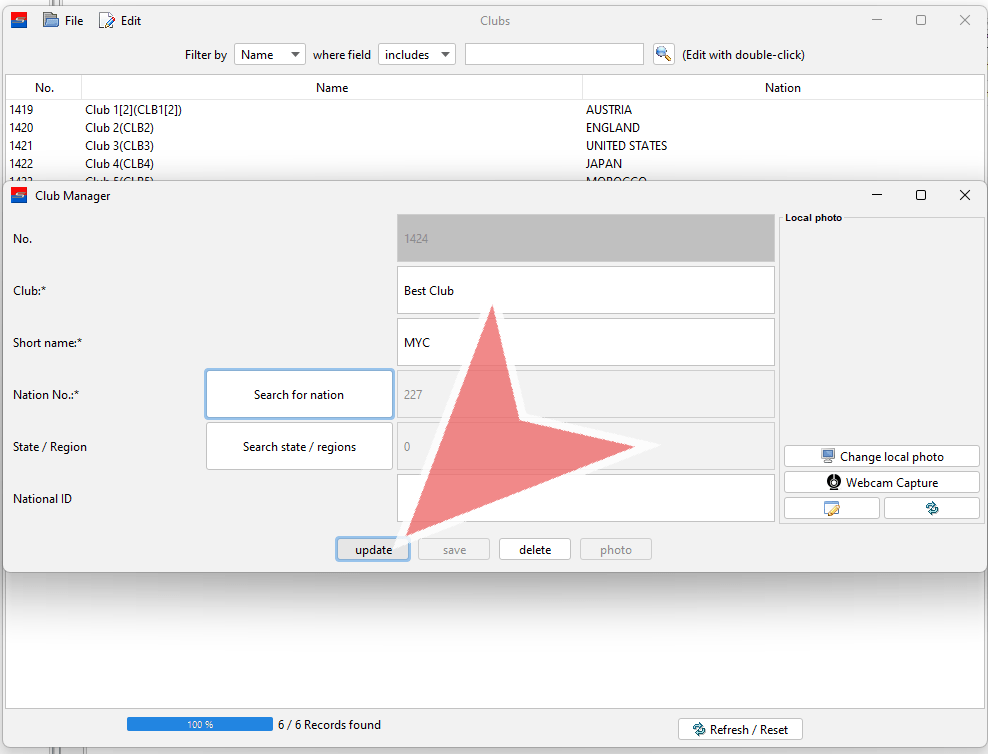Screen dimensions: 988x754
Task: Click the 100 % progress bar
Action: pyautogui.click(x=199, y=724)
